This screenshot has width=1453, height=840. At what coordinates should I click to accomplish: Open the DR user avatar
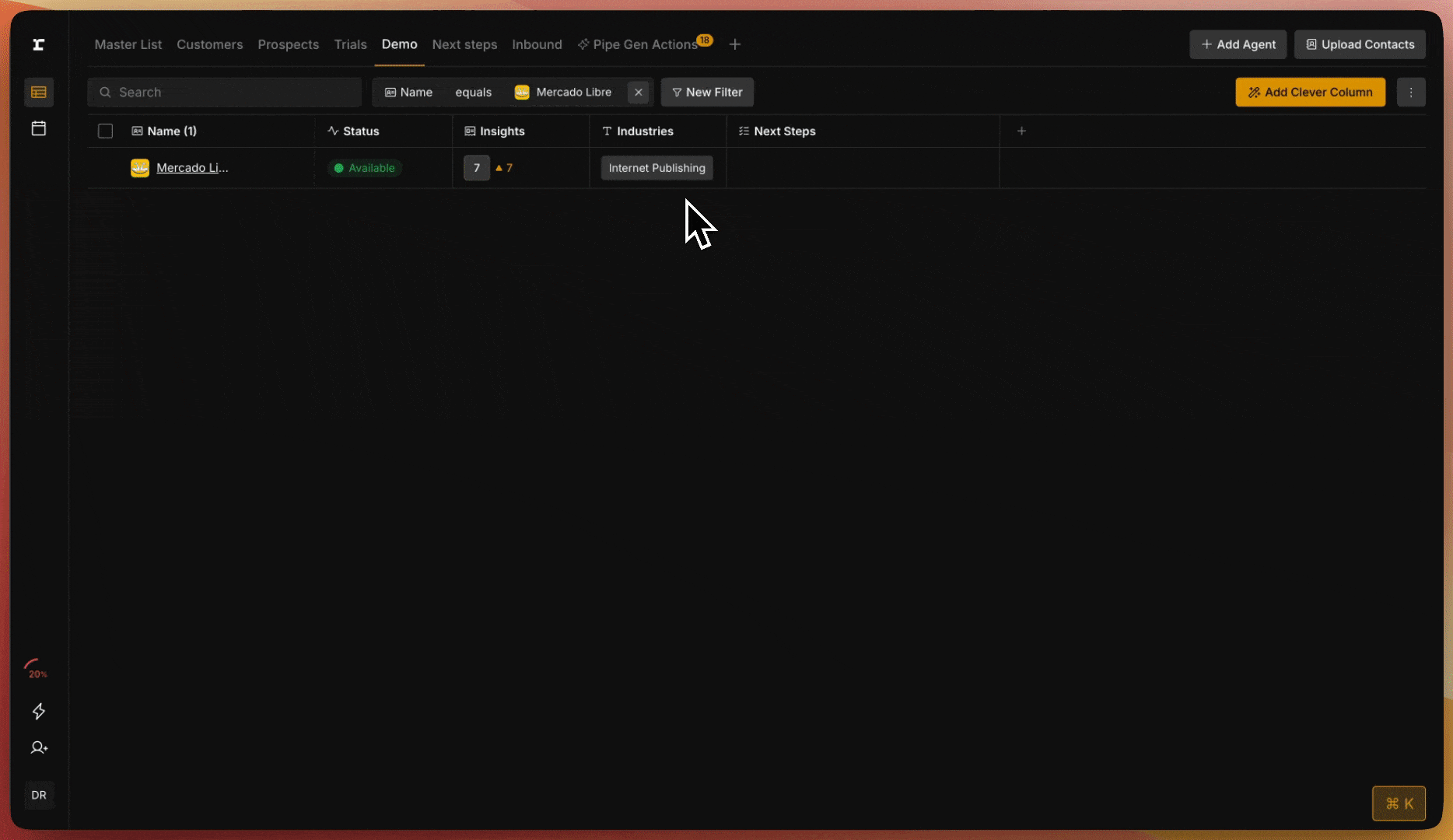(39, 795)
